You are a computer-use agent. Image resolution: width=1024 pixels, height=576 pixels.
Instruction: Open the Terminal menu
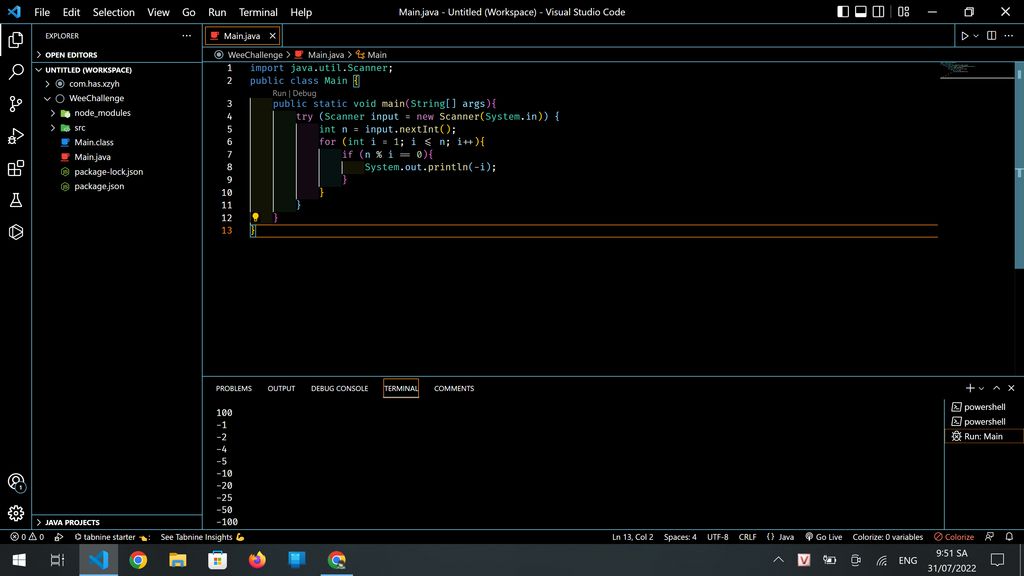coord(258,12)
